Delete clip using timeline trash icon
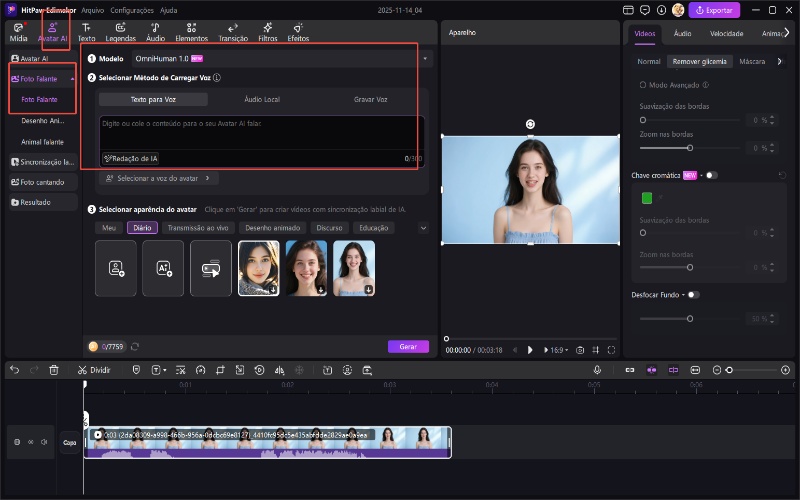 click(54, 369)
